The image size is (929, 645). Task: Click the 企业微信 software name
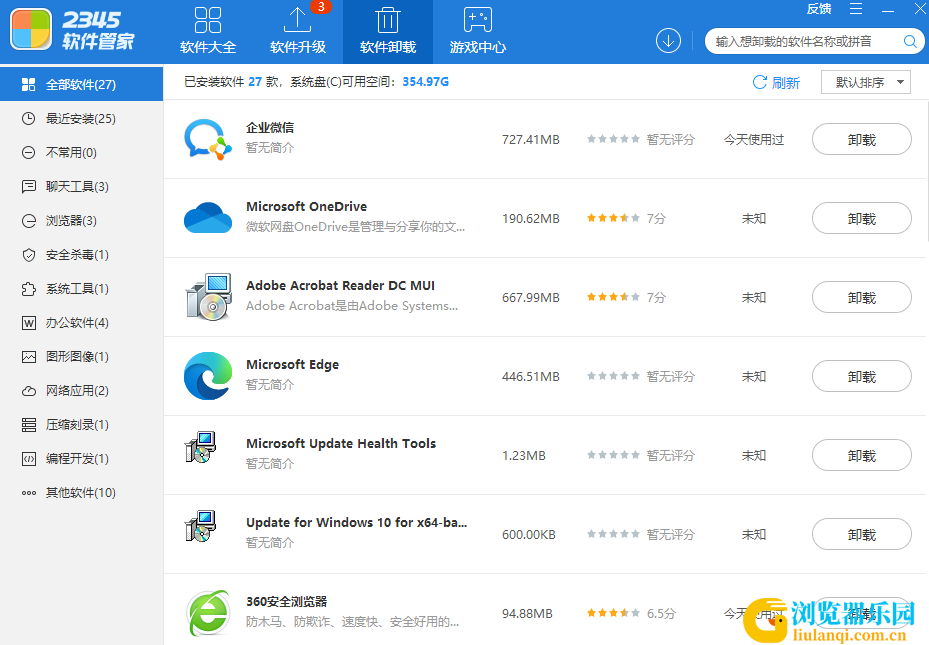coord(270,127)
